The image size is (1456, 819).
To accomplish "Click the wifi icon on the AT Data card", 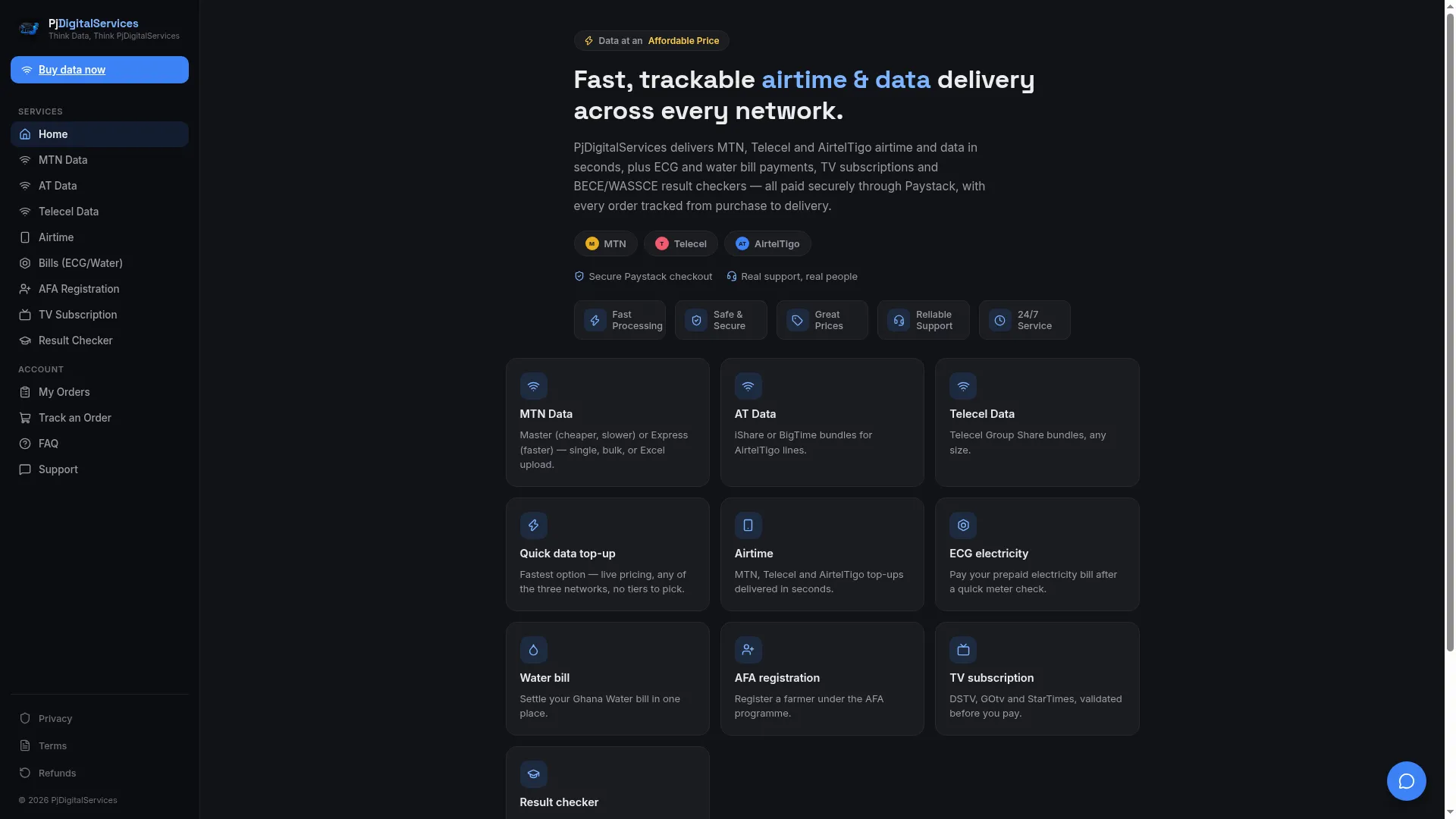I will click(x=748, y=386).
